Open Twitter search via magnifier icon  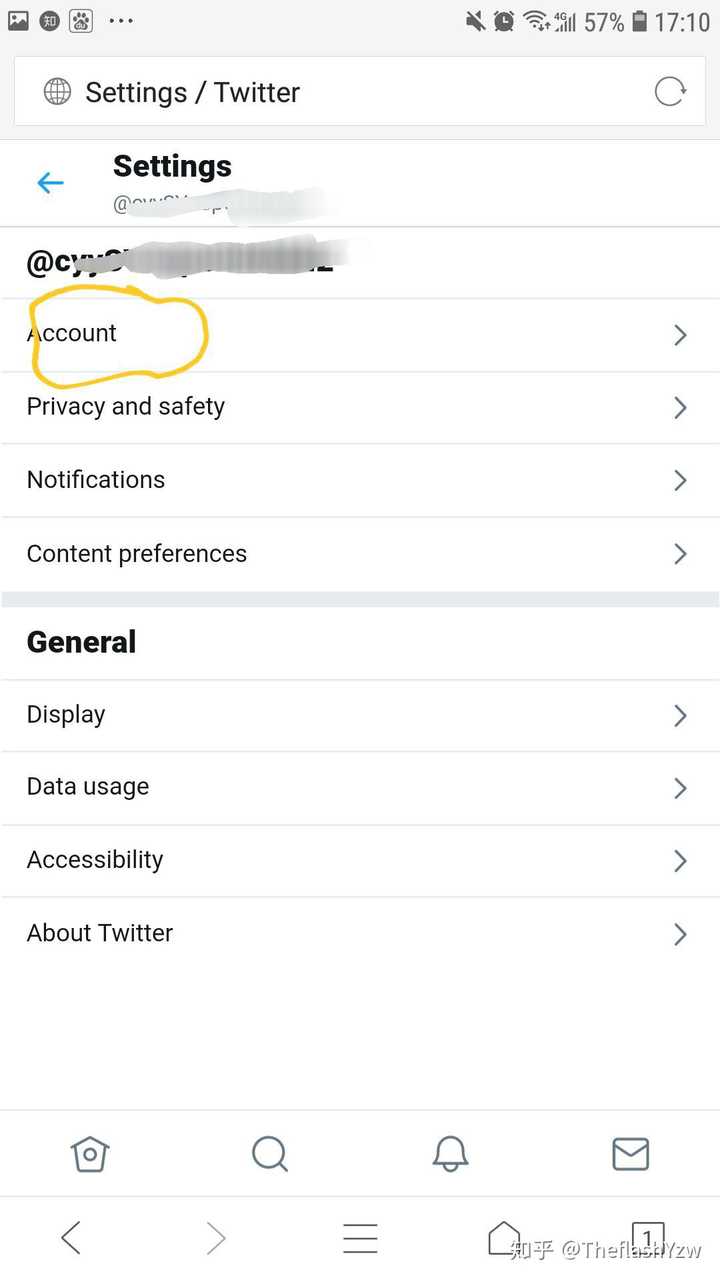(x=270, y=1154)
